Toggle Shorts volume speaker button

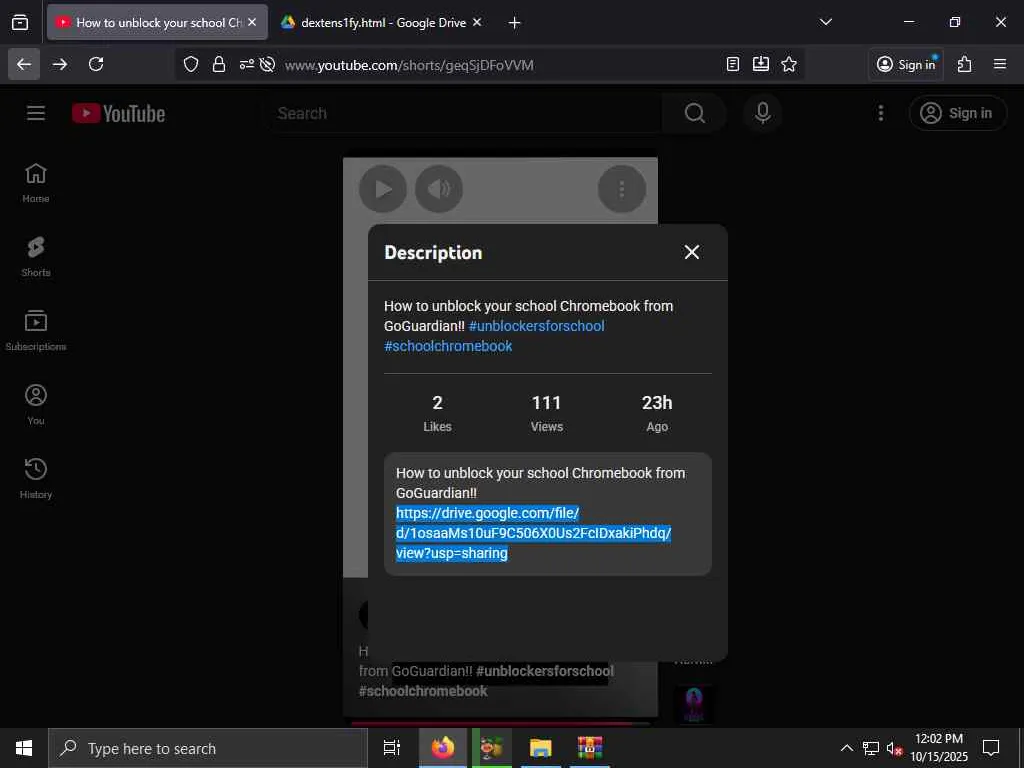pos(439,189)
